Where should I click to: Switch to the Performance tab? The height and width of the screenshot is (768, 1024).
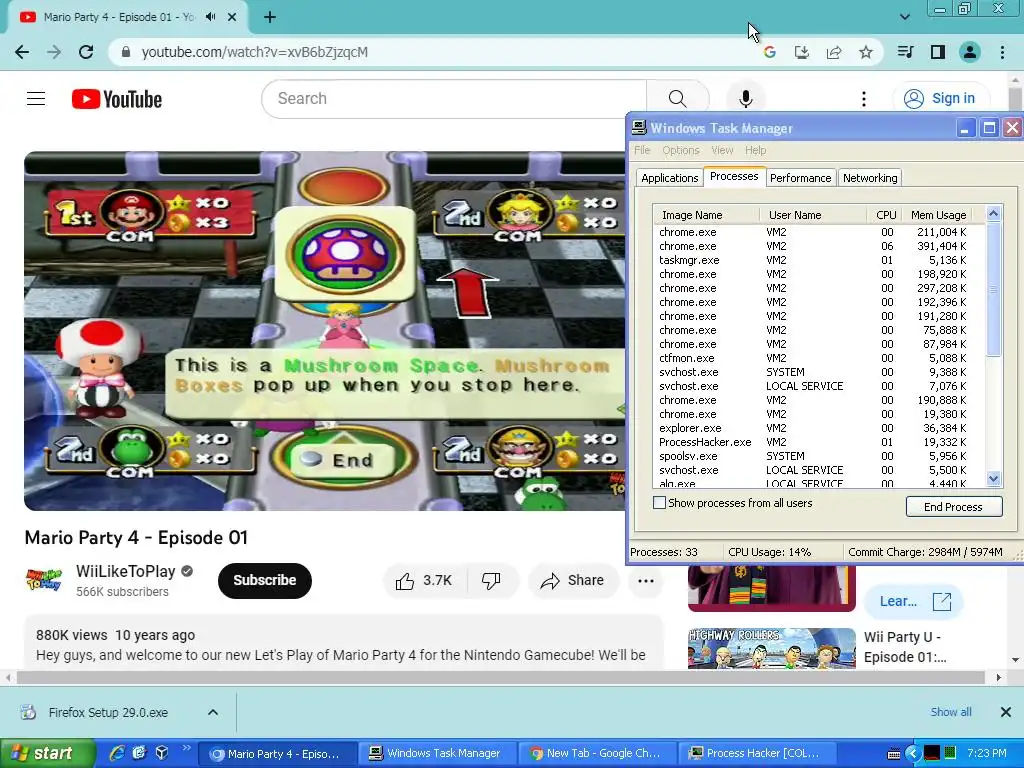800,178
